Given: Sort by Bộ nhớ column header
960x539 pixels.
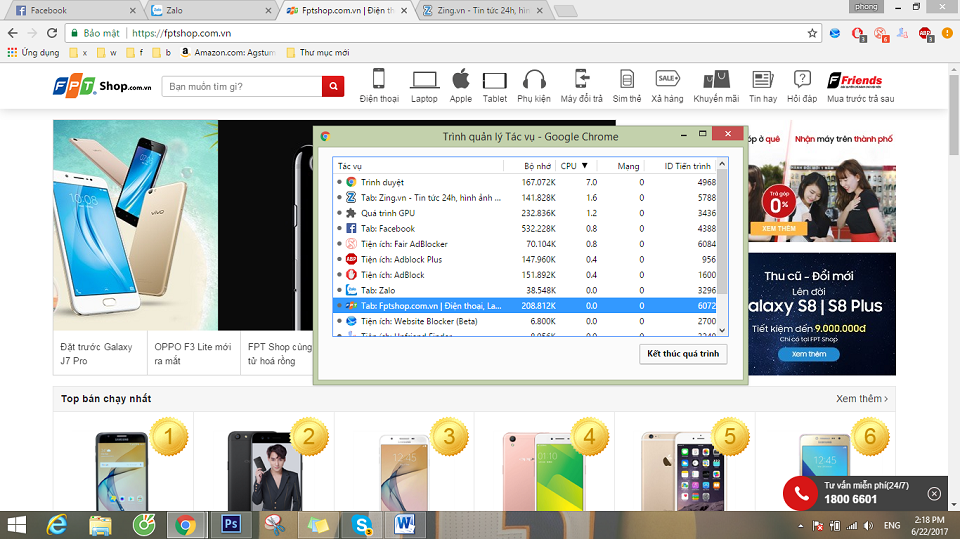Looking at the screenshot, I should (530, 166).
